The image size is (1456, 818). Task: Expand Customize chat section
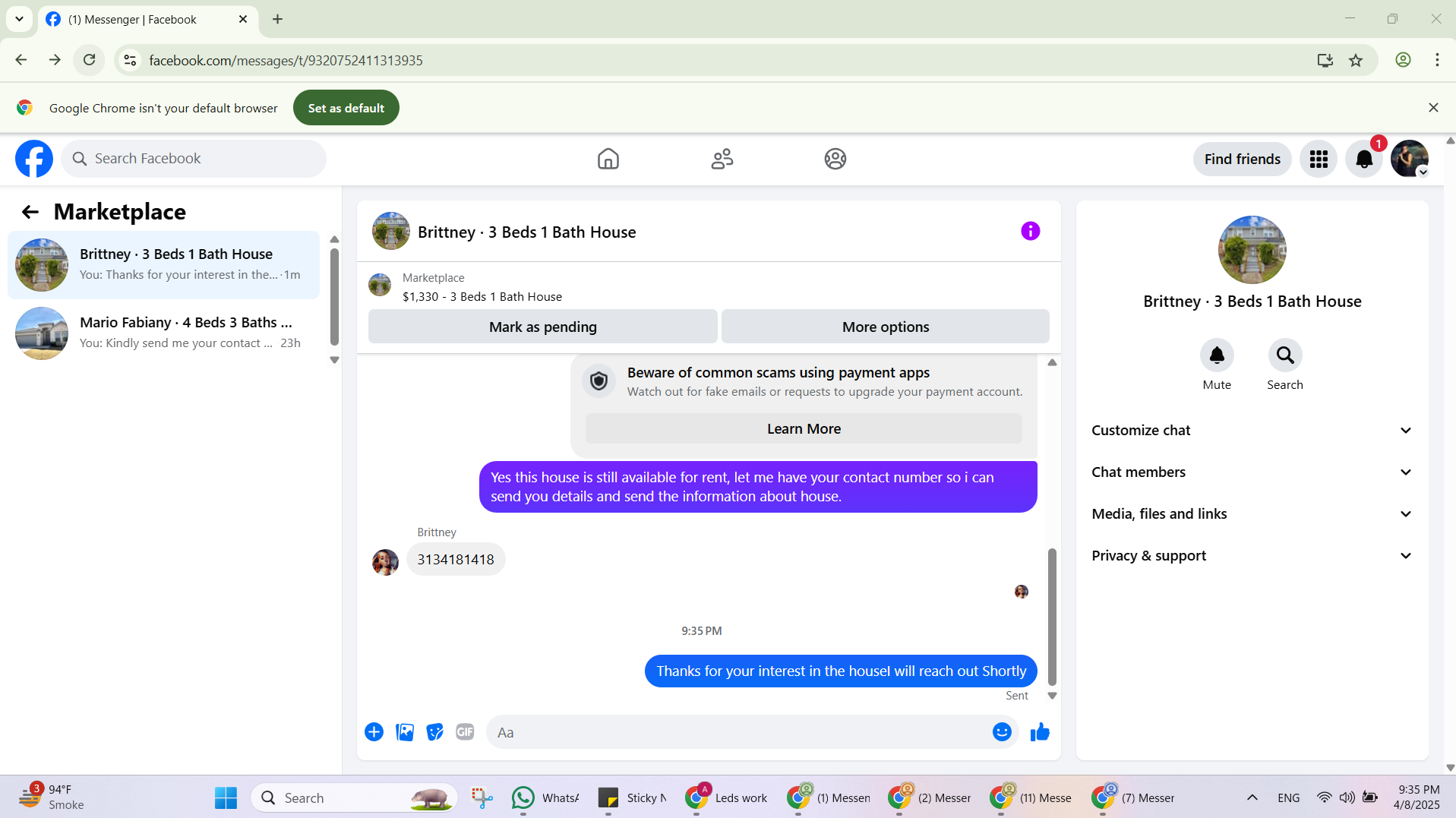pyautogui.click(x=1252, y=431)
